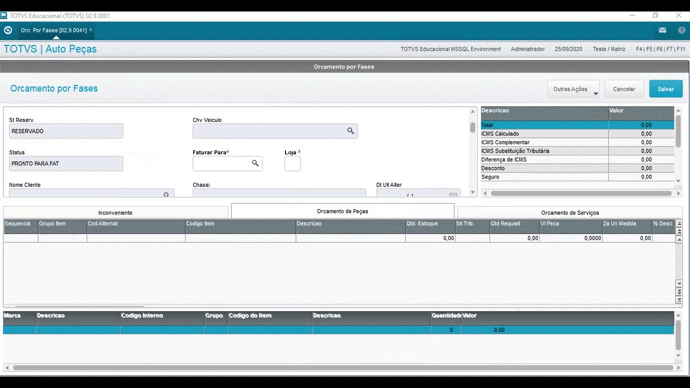
Task: Click the Sequencia column header
Action: pyautogui.click(x=21, y=226)
